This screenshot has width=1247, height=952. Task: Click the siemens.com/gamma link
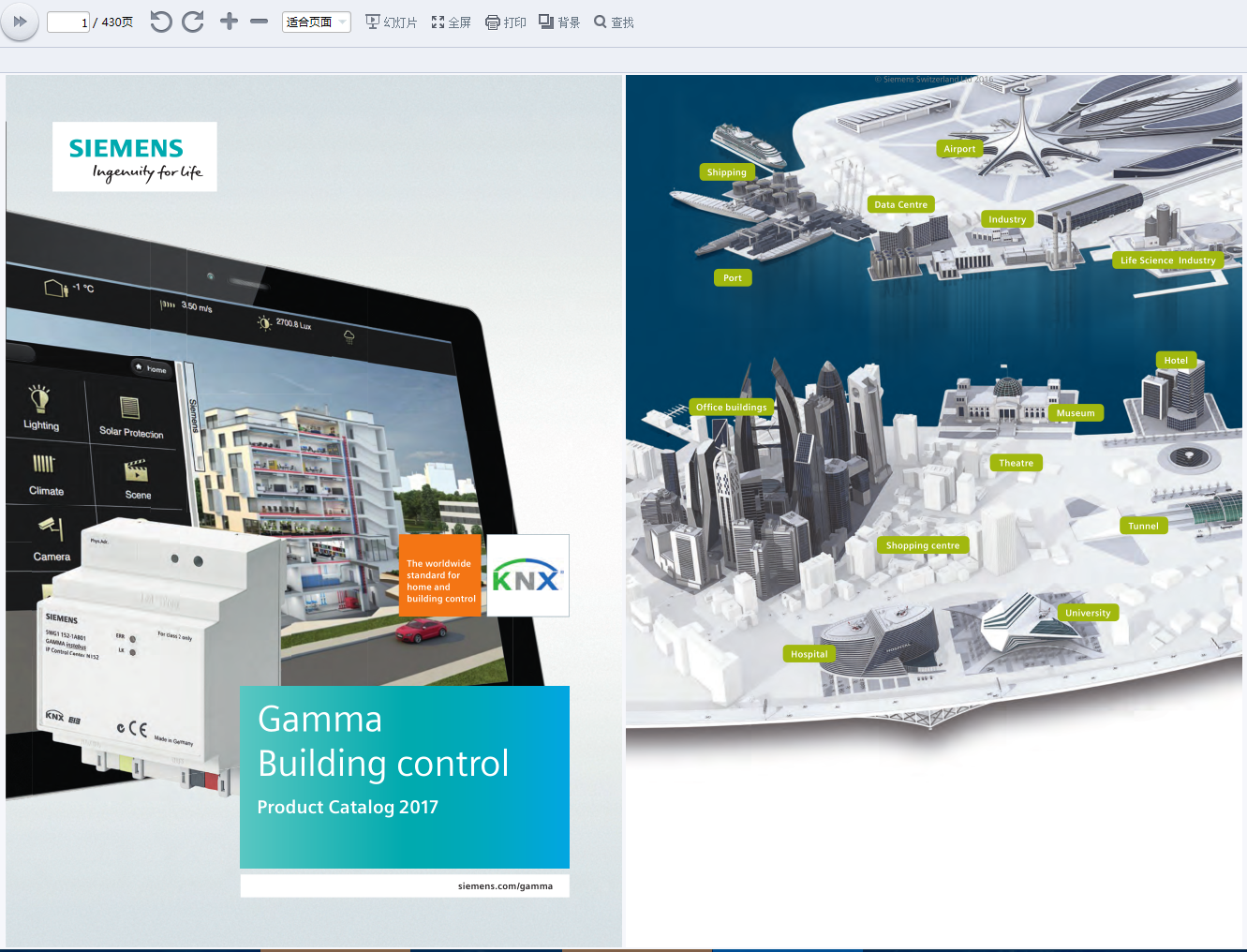click(505, 886)
